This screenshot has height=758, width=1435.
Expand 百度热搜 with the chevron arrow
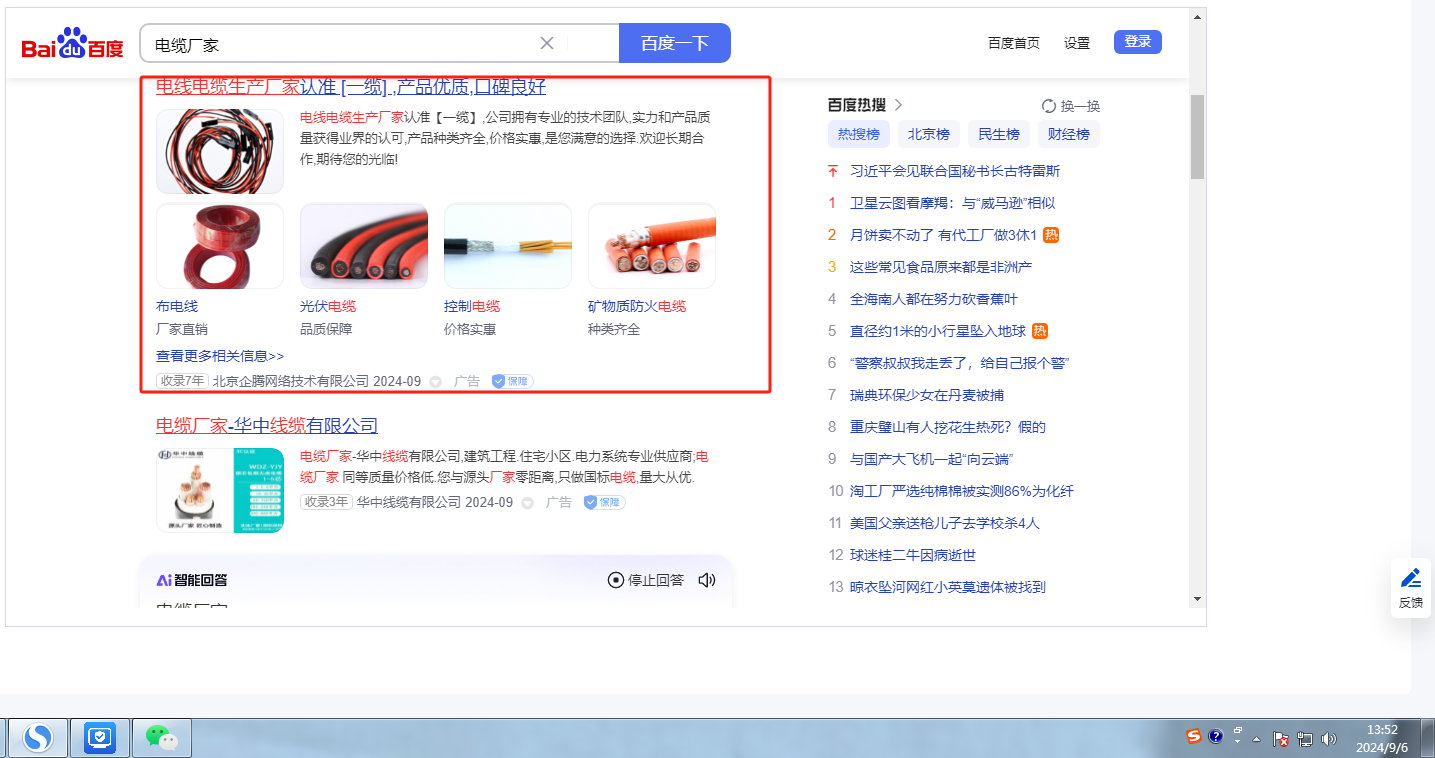click(898, 105)
